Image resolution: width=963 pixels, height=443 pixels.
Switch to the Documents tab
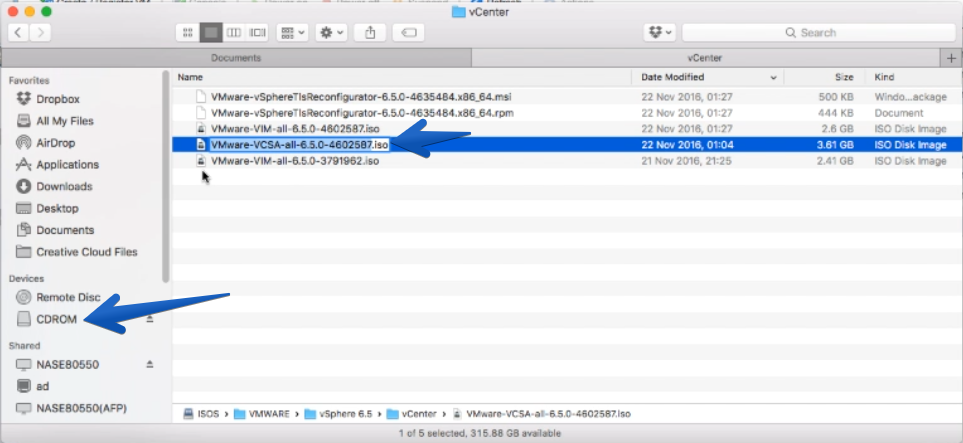click(x=236, y=58)
